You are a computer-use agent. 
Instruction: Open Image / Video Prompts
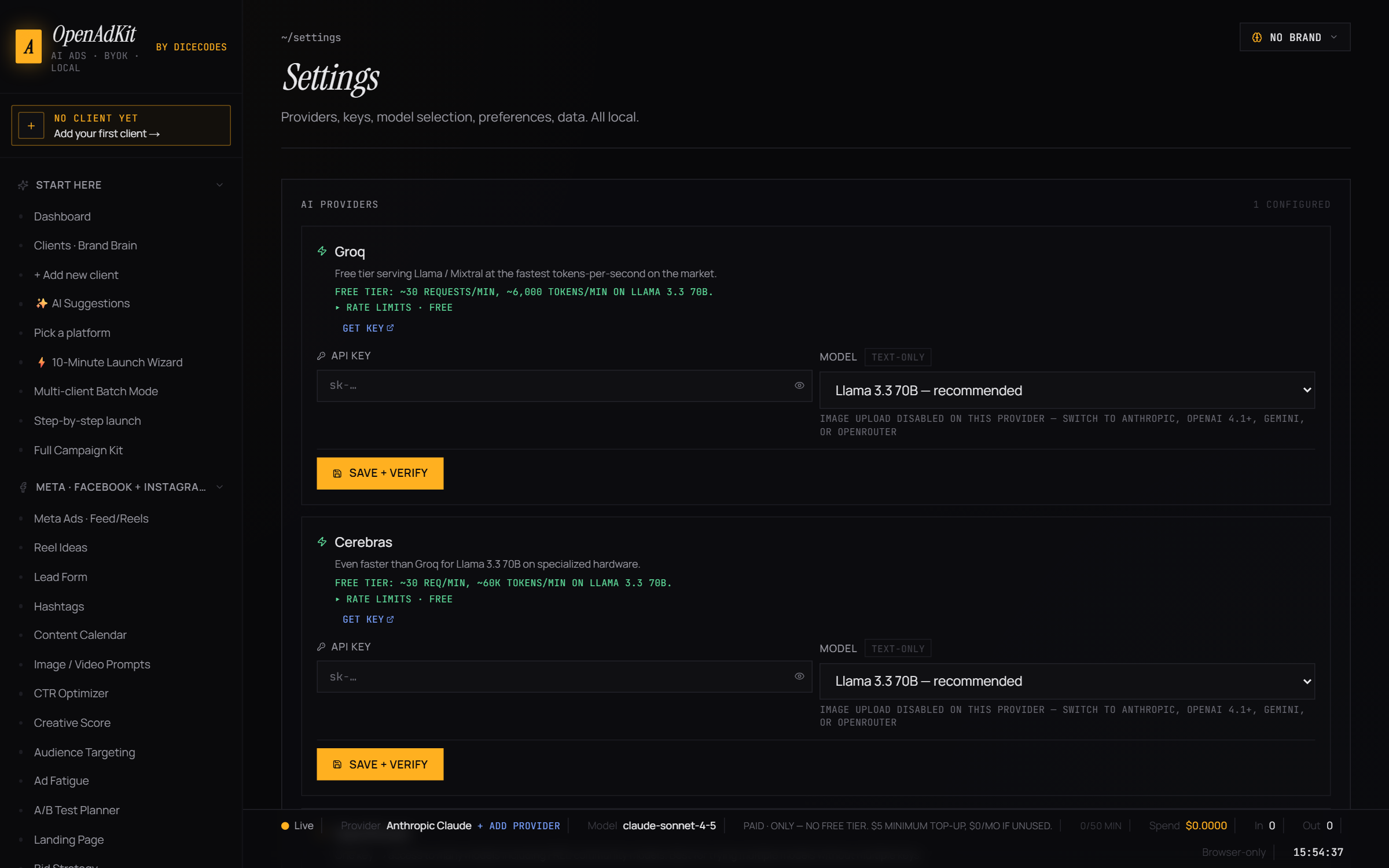tap(92, 664)
